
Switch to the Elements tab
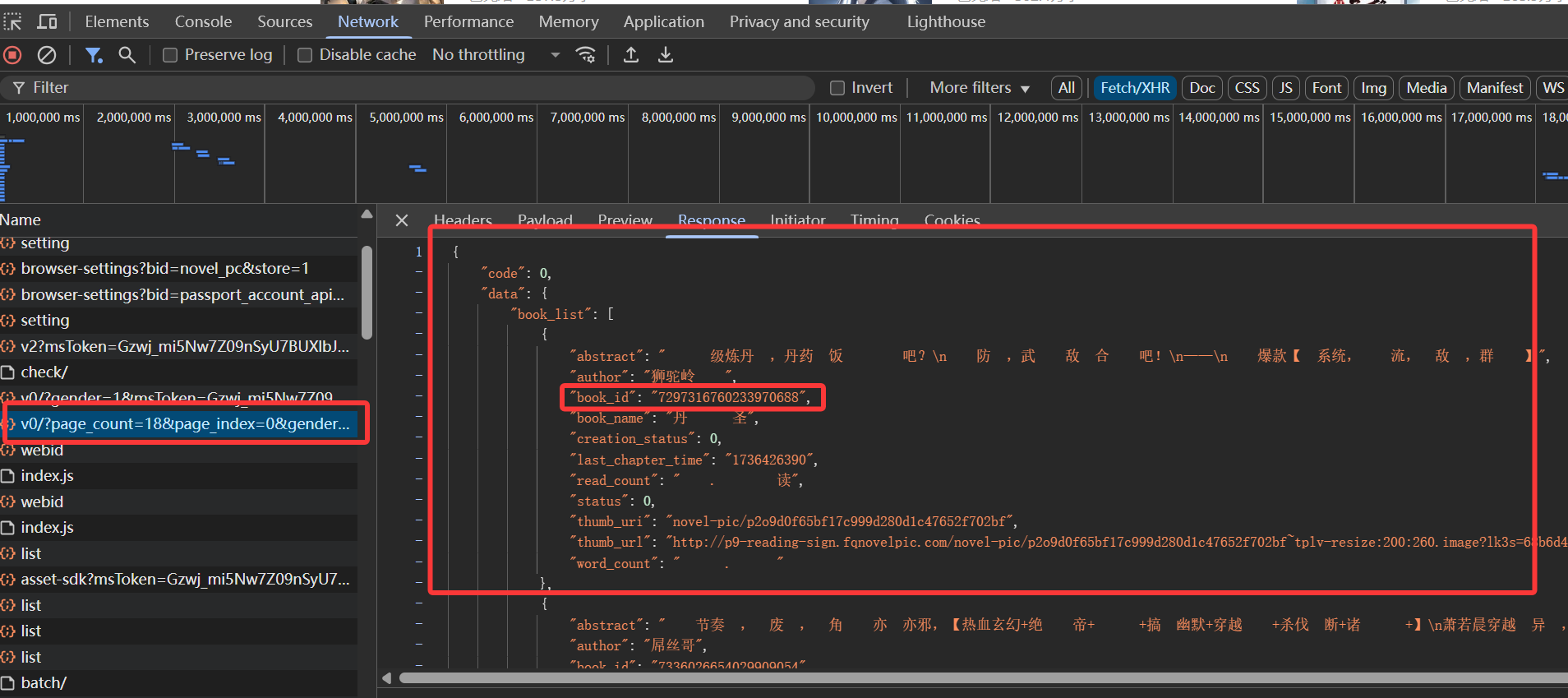[x=117, y=21]
